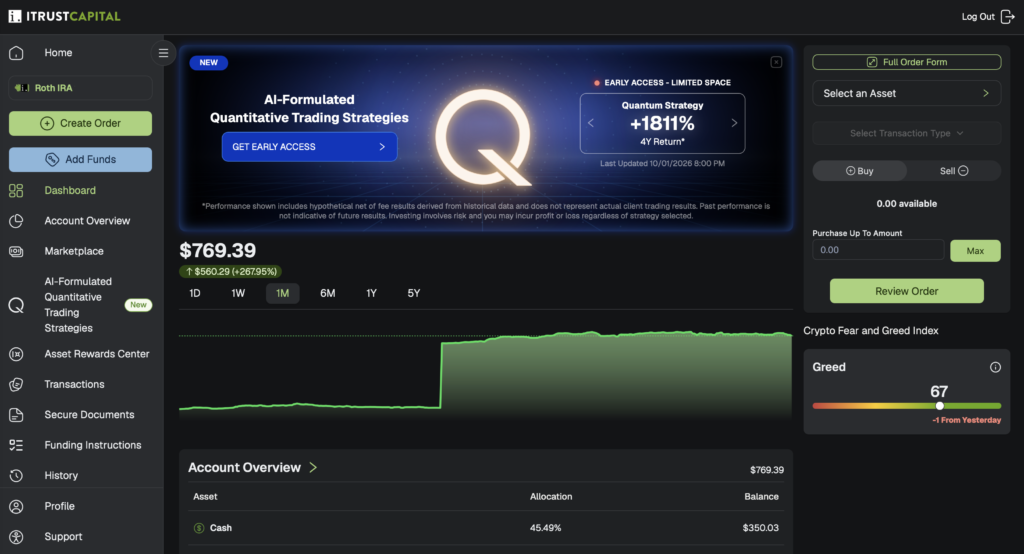Click the Dashboard grid icon
The image size is (1024, 554).
16,190
